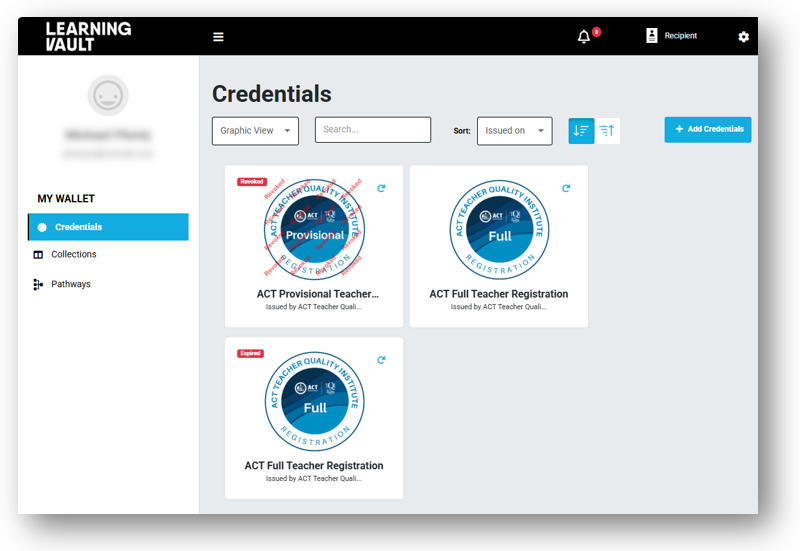The width and height of the screenshot is (800, 551).
Task: Open the Graphic View dropdown
Action: pos(255,131)
